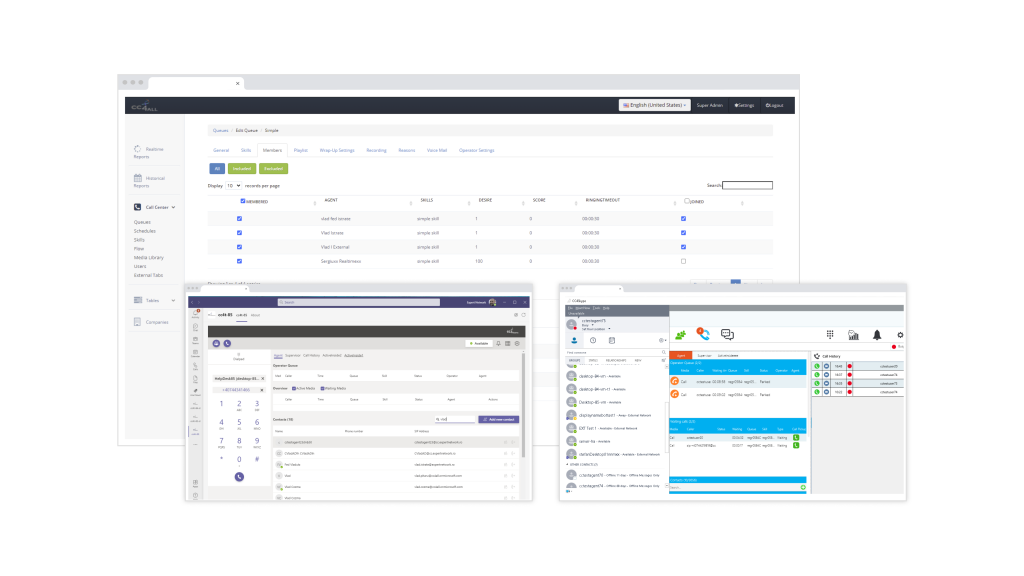Uncheck membered for Vlad Ionase row
The width and height of the screenshot is (1024, 576).
point(239,232)
